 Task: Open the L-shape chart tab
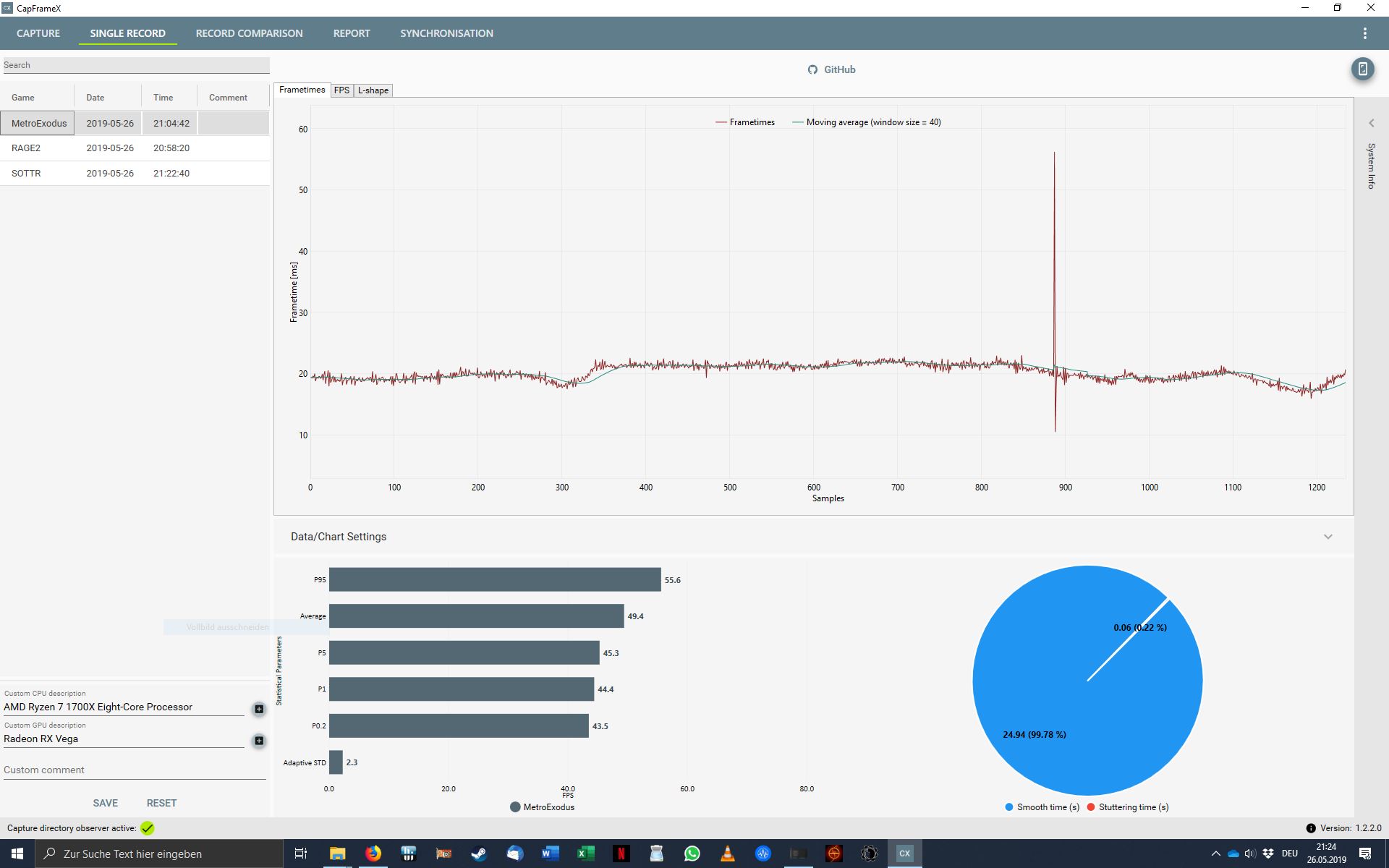pyautogui.click(x=373, y=90)
